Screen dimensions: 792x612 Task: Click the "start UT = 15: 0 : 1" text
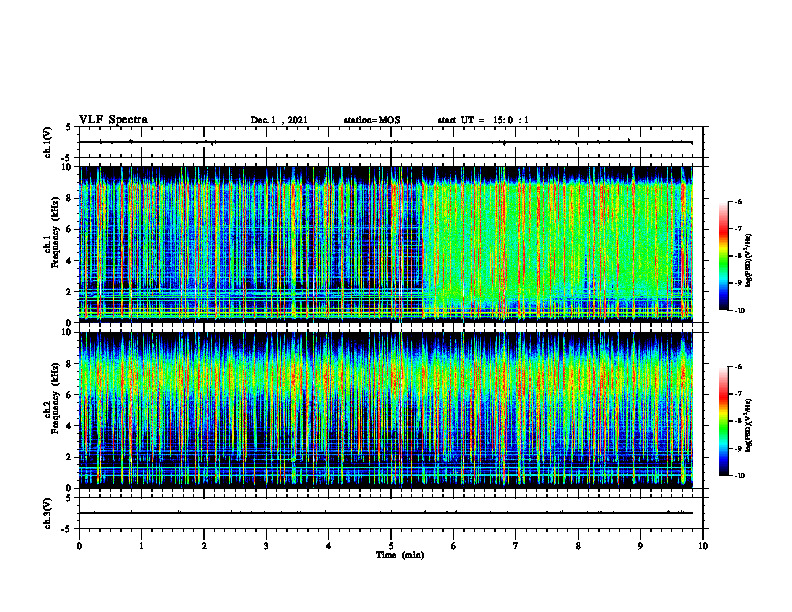tap(483, 120)
